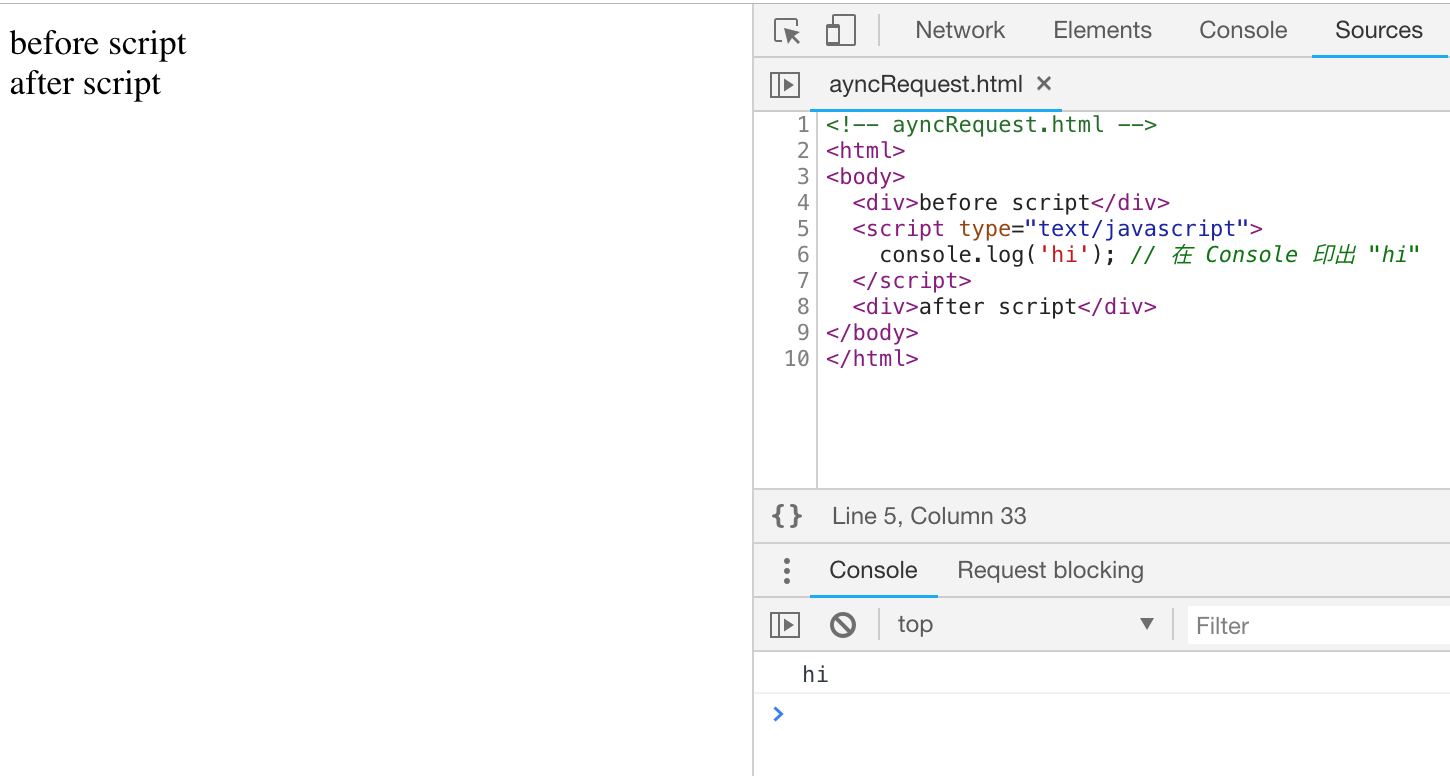The width and height of the screenshot is (1450, 776).
Task: Switch to the Network panel
Action: click(960, 30)
